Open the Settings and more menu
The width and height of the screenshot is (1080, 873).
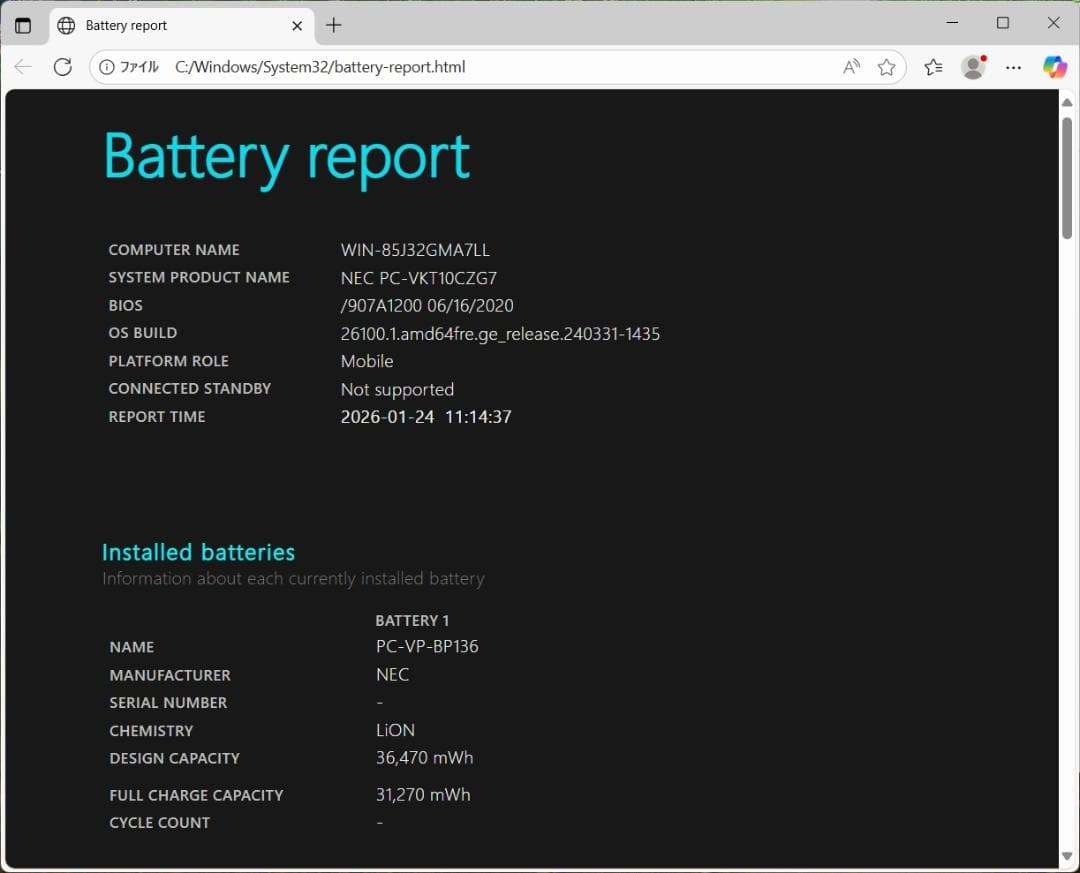[1013, 67]
